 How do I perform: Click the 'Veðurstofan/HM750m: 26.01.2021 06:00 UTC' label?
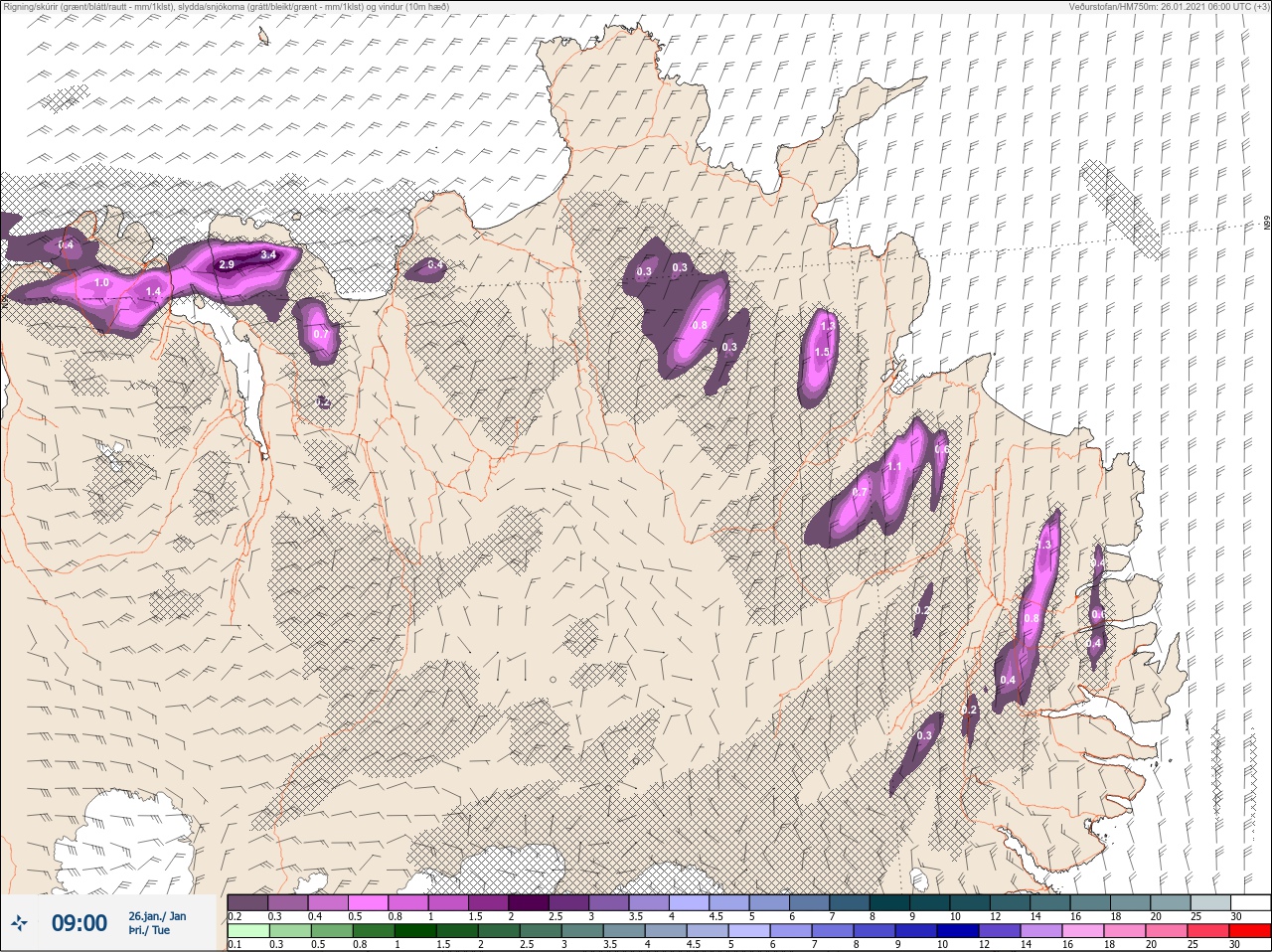point(1171,6)
